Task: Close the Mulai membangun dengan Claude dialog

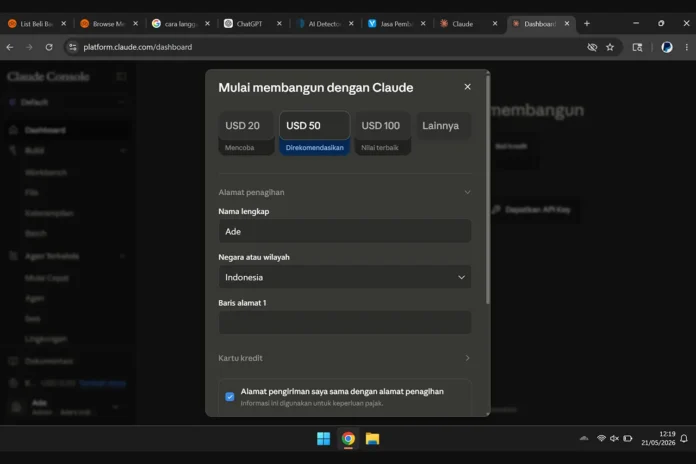Action: pyautogui.click(x=467, y=87)
